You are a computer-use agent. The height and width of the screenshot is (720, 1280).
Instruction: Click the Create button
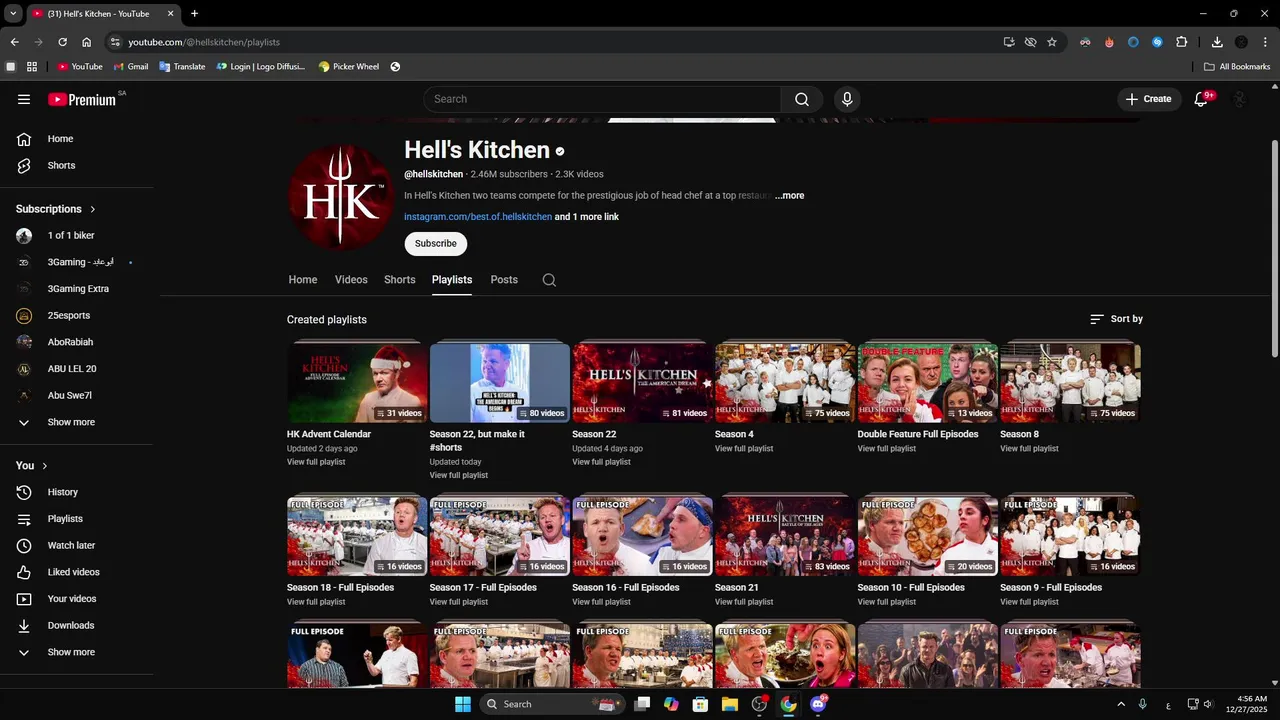pos(1147,99)
